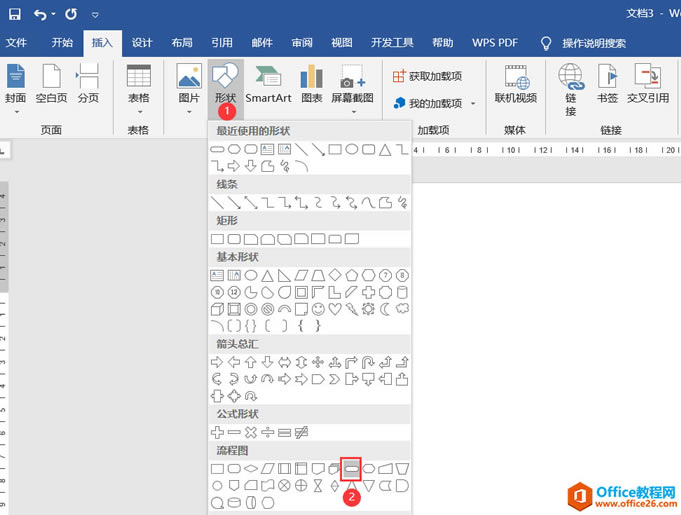Insert a SmartArt graphic

click(268, 84)
